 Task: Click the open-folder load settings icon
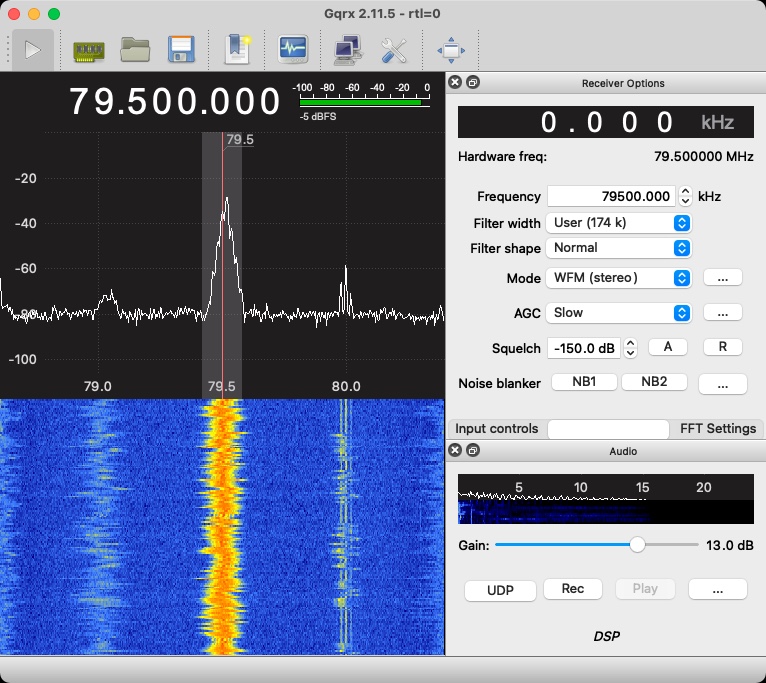click(x=135, y=49)
